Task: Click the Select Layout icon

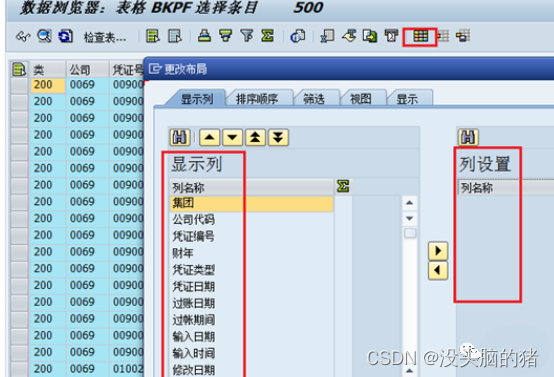Action: (443, 36)
